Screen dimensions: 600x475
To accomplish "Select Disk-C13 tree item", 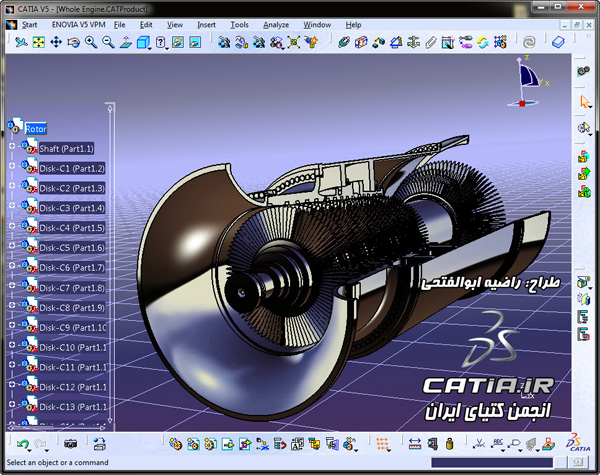I will coord(73,407).
